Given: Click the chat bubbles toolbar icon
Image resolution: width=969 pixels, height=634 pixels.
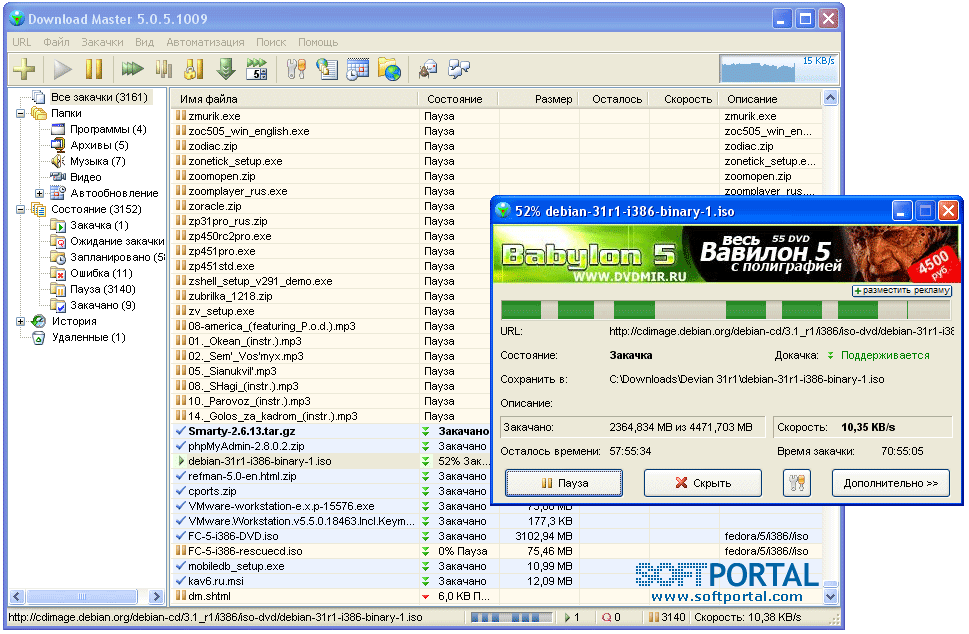Looking at the screenshot, I should point(459,69).
